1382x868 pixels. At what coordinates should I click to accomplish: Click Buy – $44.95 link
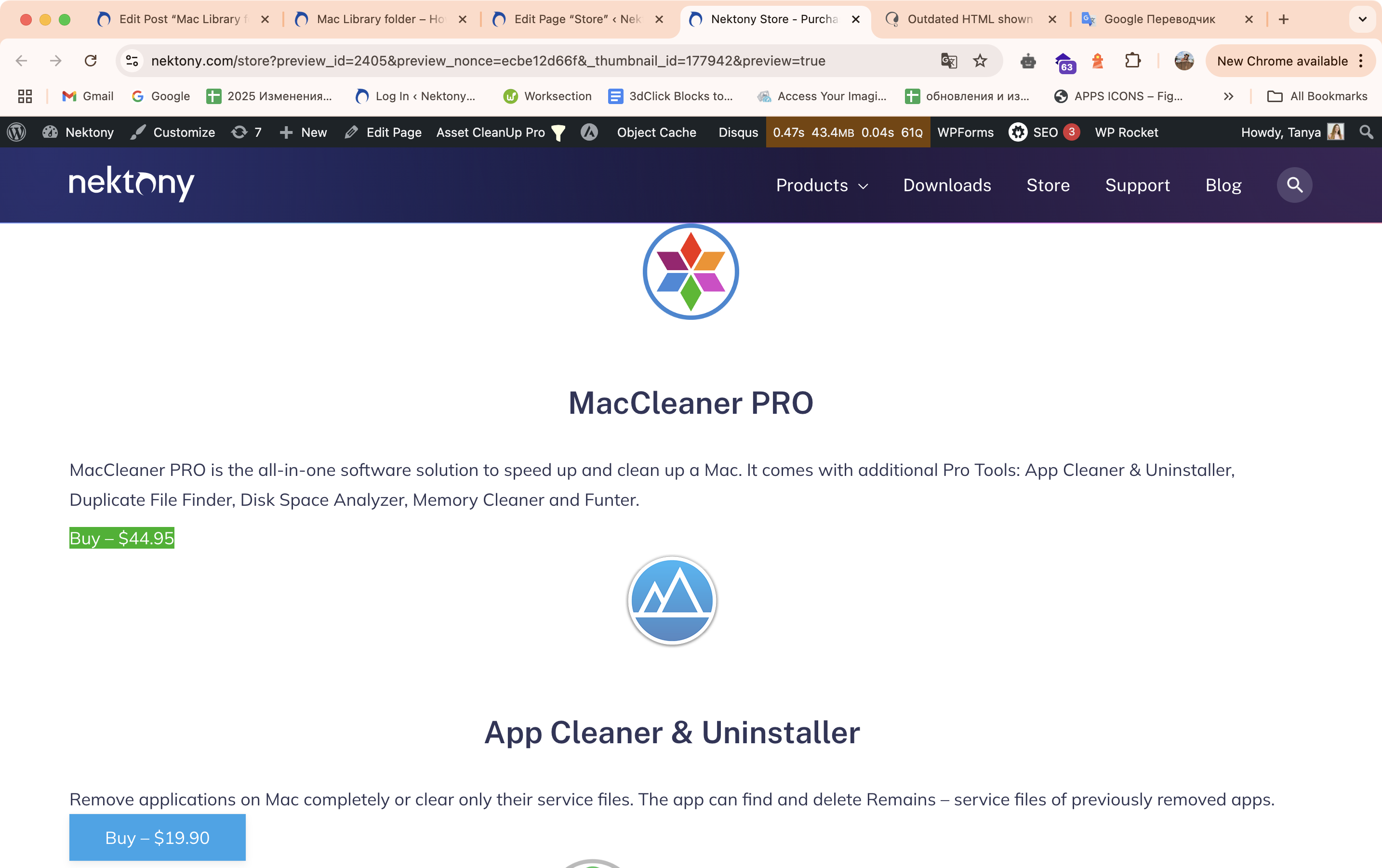121,538
